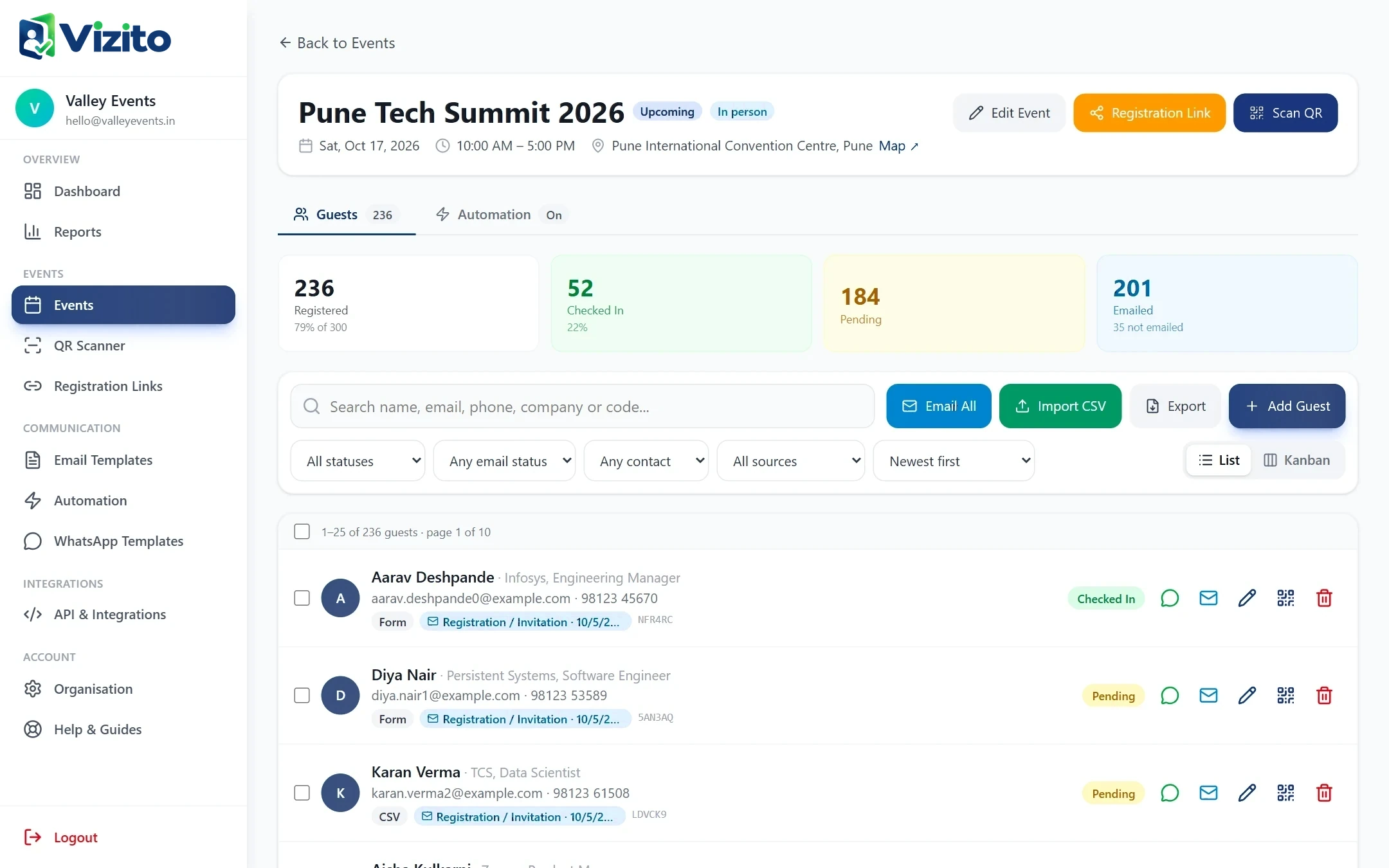Screen dimensions: 1389x868
Task: Focus the guest search field
Action: click(x=583, y=406)
